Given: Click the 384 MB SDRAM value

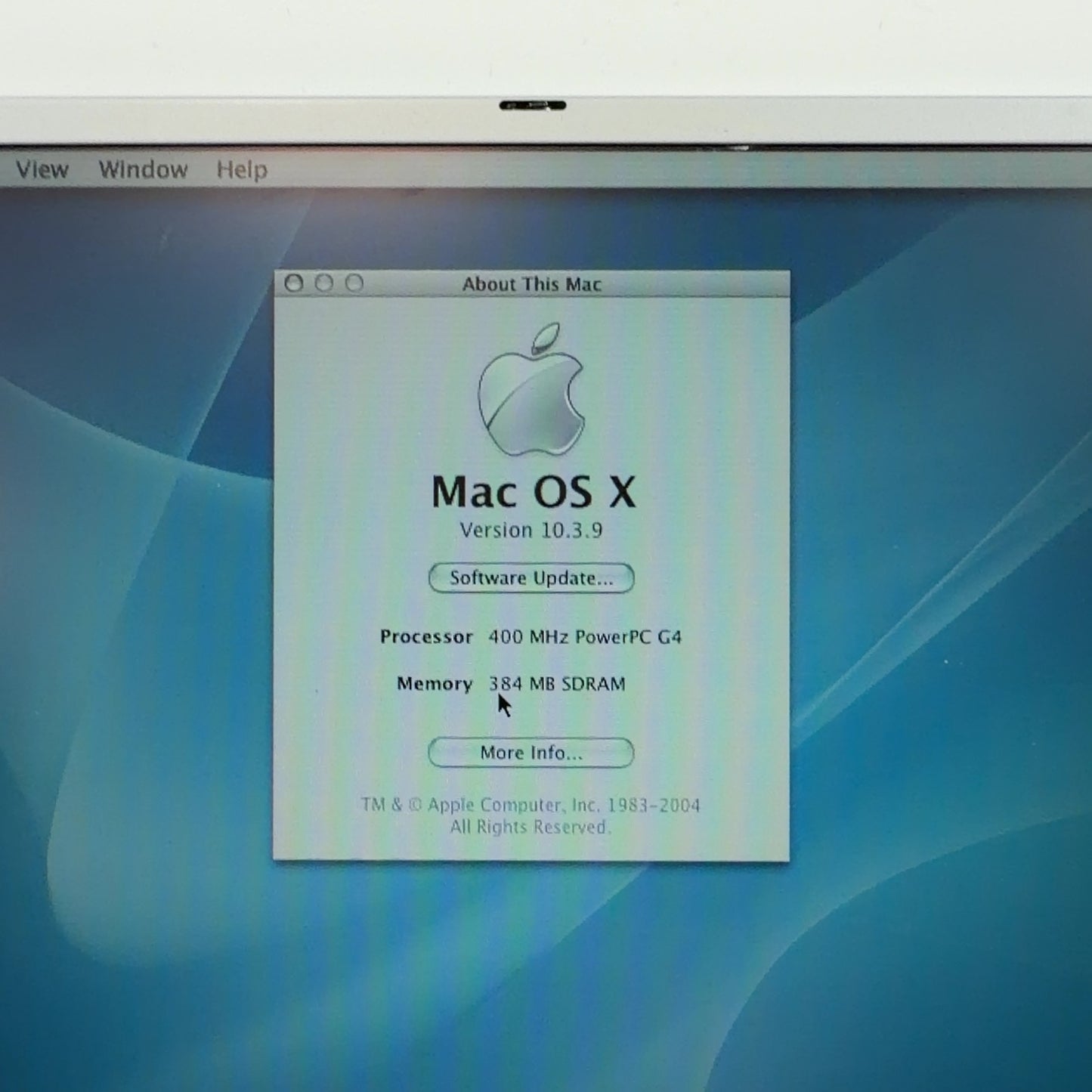Looking at the screenshot, I should pos(557,684).
